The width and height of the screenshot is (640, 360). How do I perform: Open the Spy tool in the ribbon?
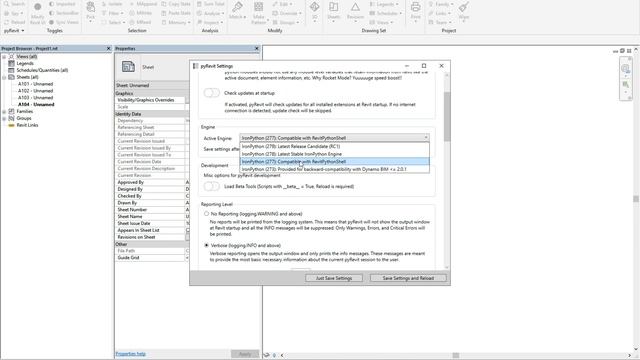tap(13, 13)
